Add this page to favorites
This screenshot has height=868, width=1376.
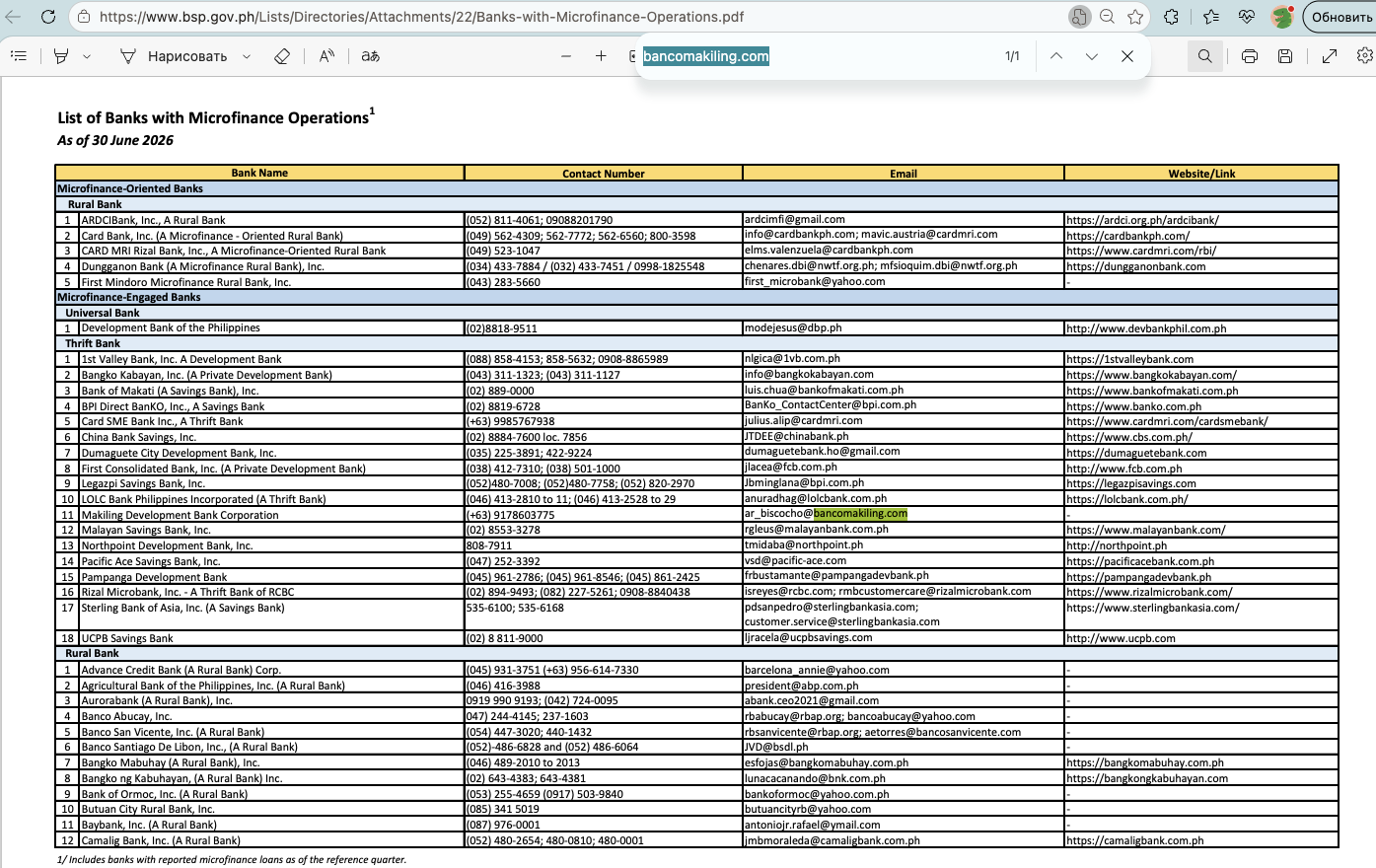[1135, 17]
